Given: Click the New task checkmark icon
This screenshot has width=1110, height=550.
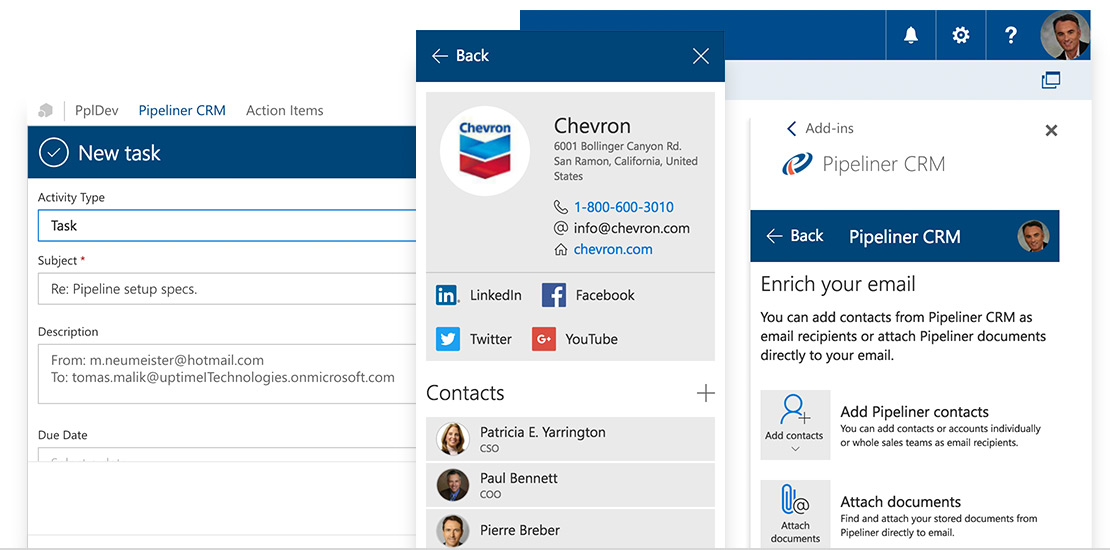Looking at the screenshot, I should click(x=54, y=152).
